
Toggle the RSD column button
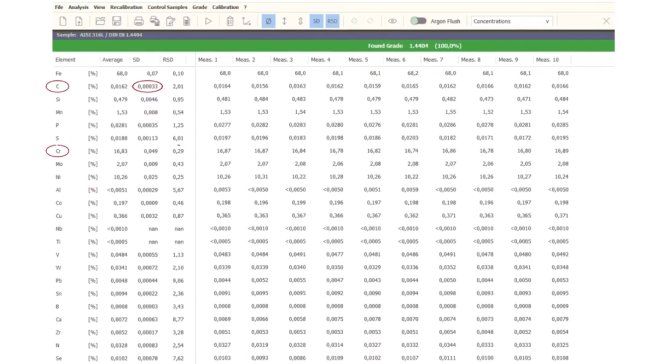332,21
